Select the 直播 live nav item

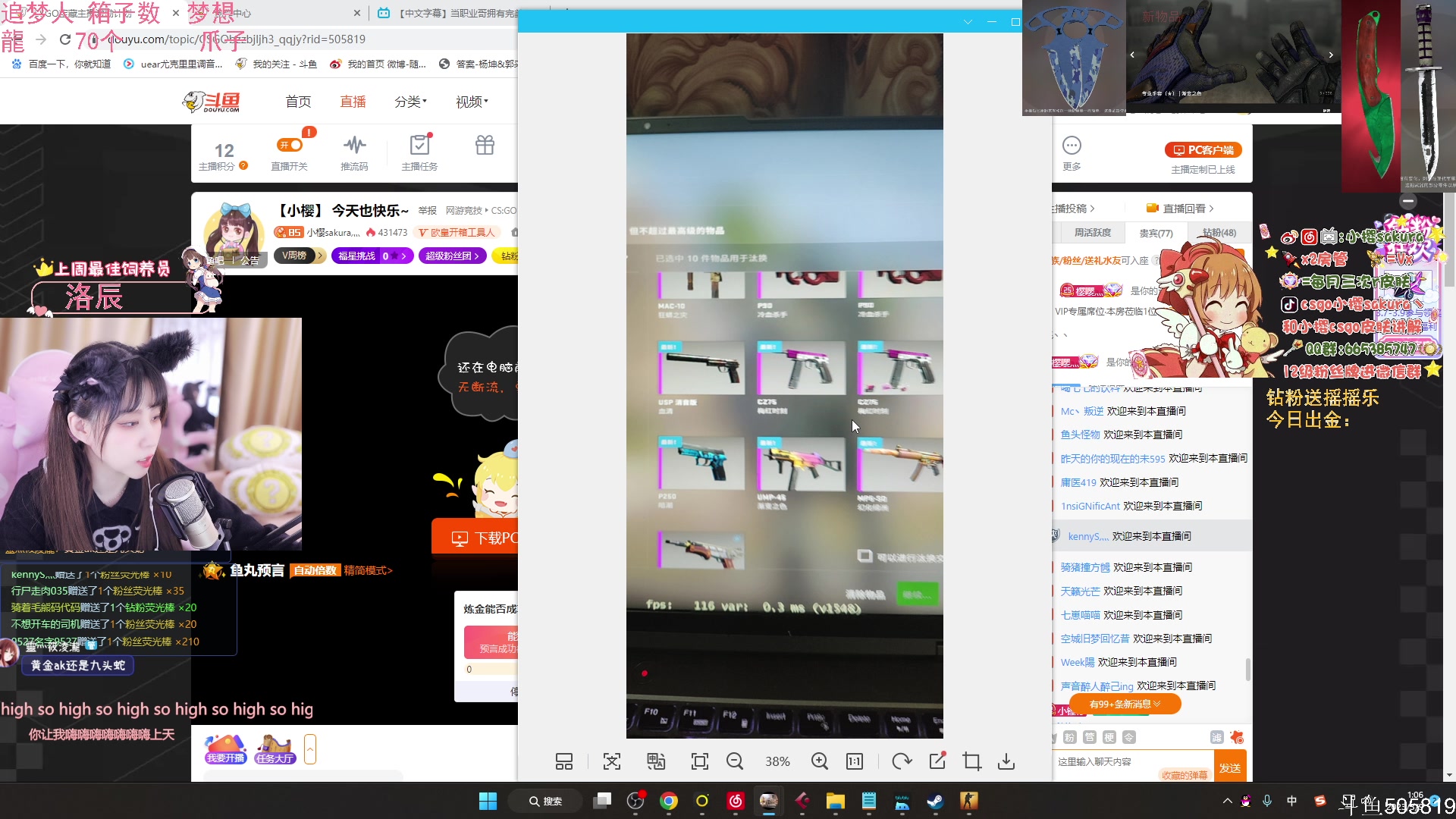(x=353, y=102)
